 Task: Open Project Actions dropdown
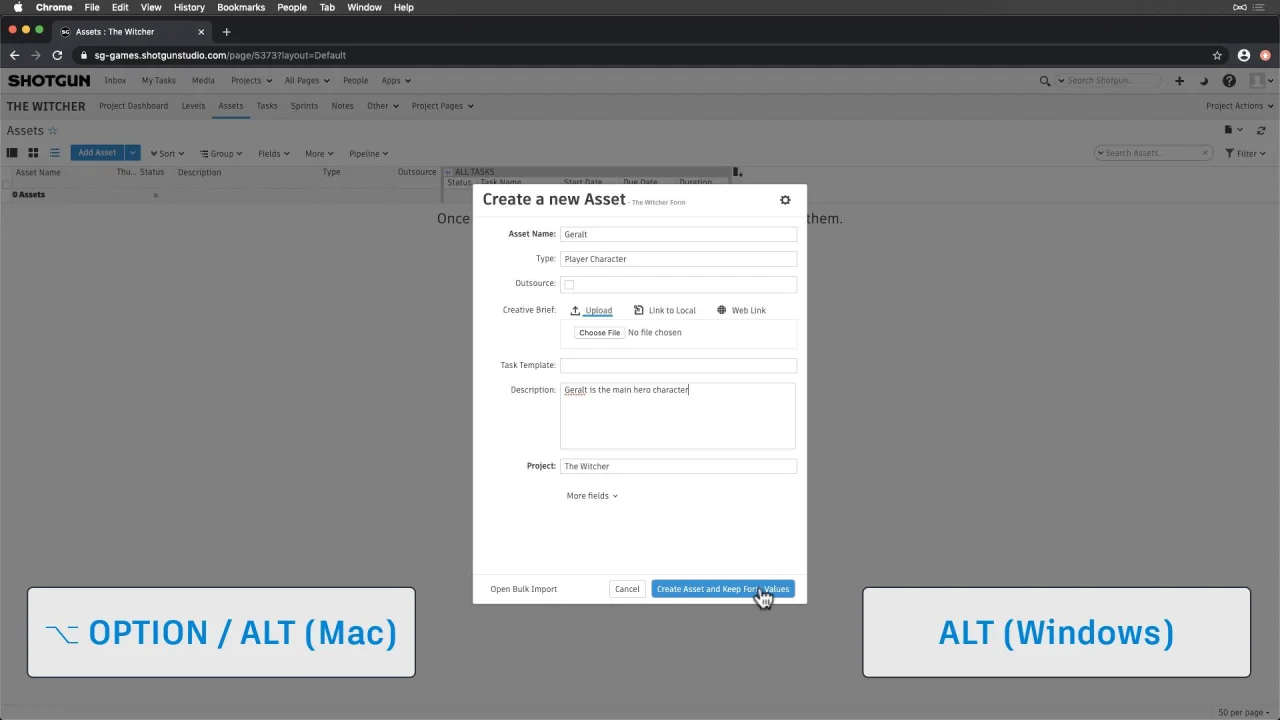click(1240, 106)
